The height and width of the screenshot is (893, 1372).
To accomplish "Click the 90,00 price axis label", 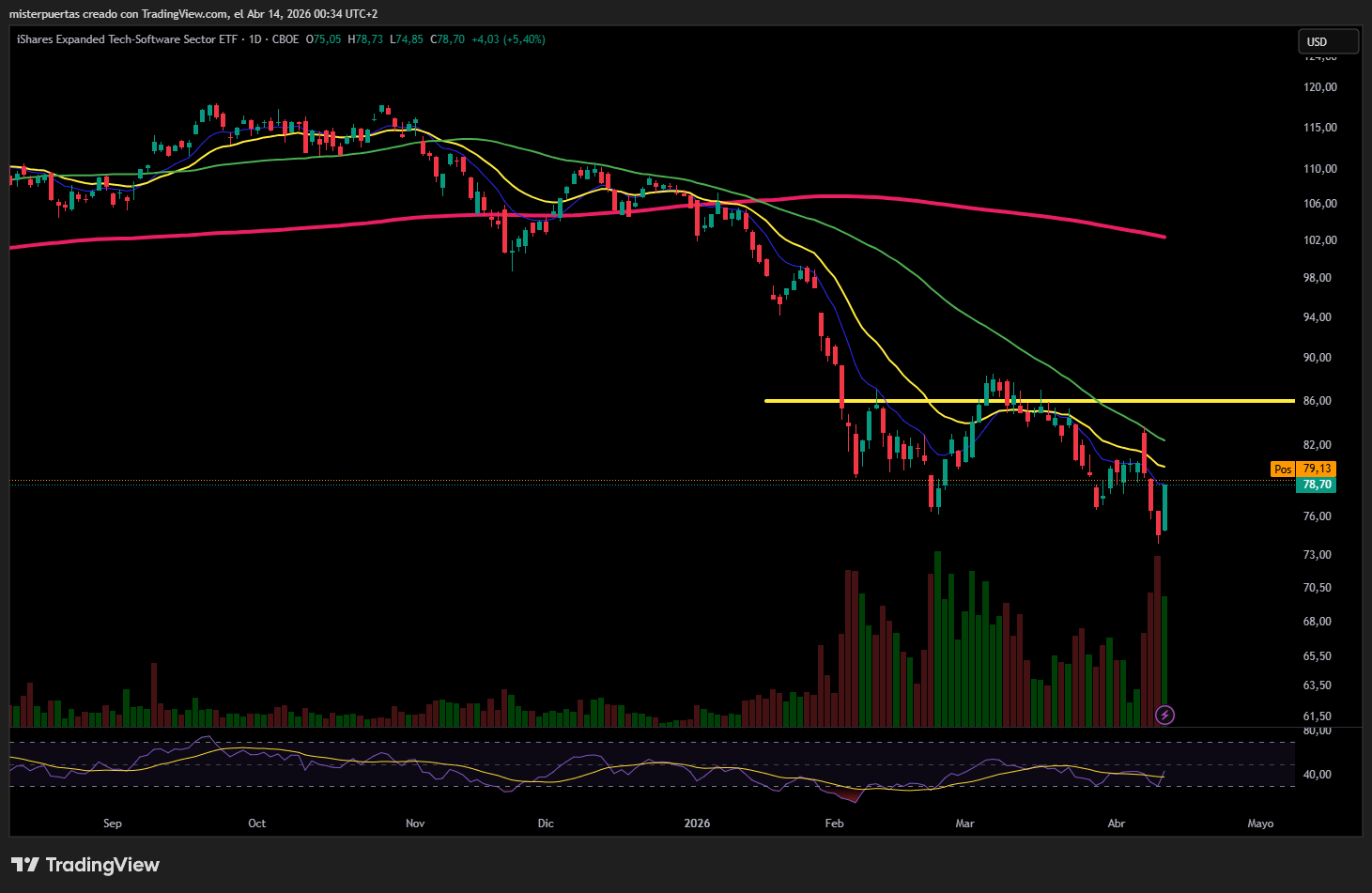I will pos(1318,358).
